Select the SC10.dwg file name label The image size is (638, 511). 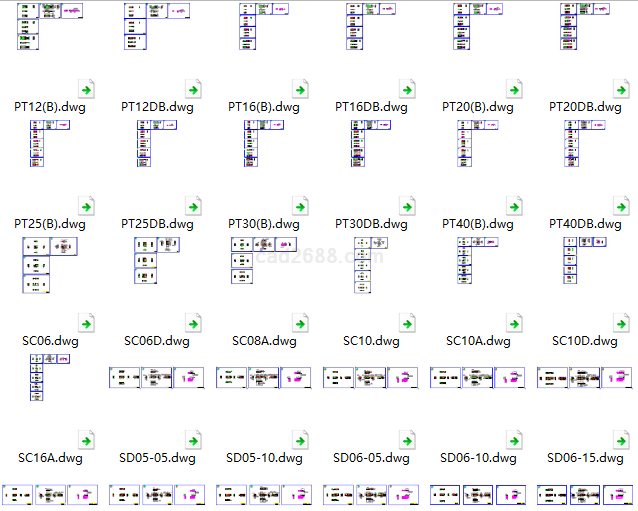[x=371, y=341]
